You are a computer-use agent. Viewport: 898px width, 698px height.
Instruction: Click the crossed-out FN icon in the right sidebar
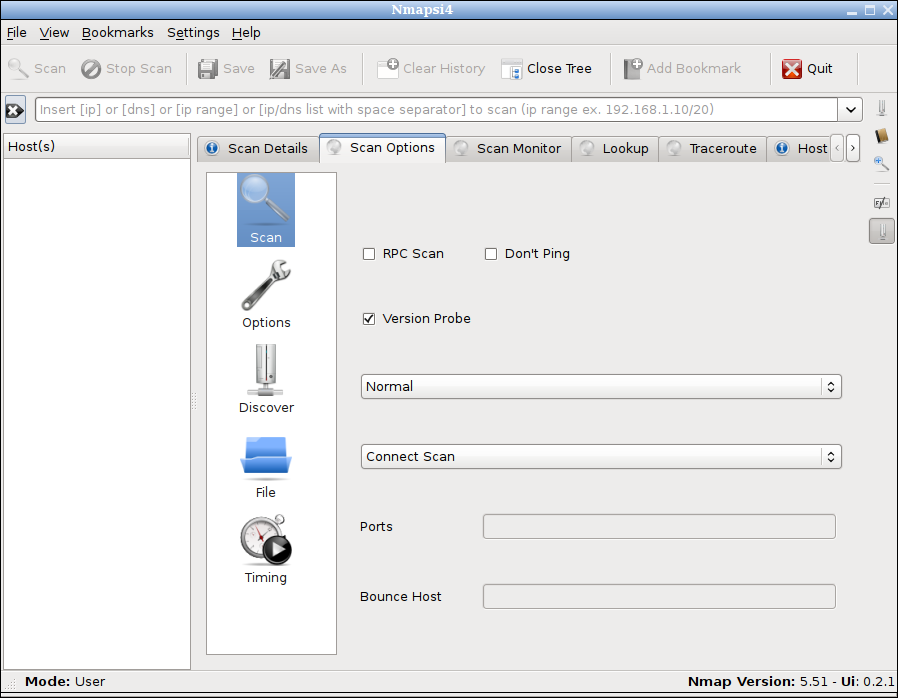tap(882, 203)
